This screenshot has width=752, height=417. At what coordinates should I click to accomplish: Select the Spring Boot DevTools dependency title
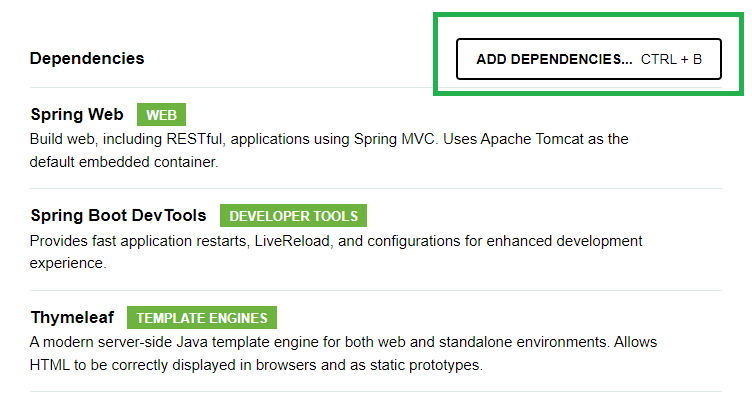pyautogui.click(x=118, y=215)
